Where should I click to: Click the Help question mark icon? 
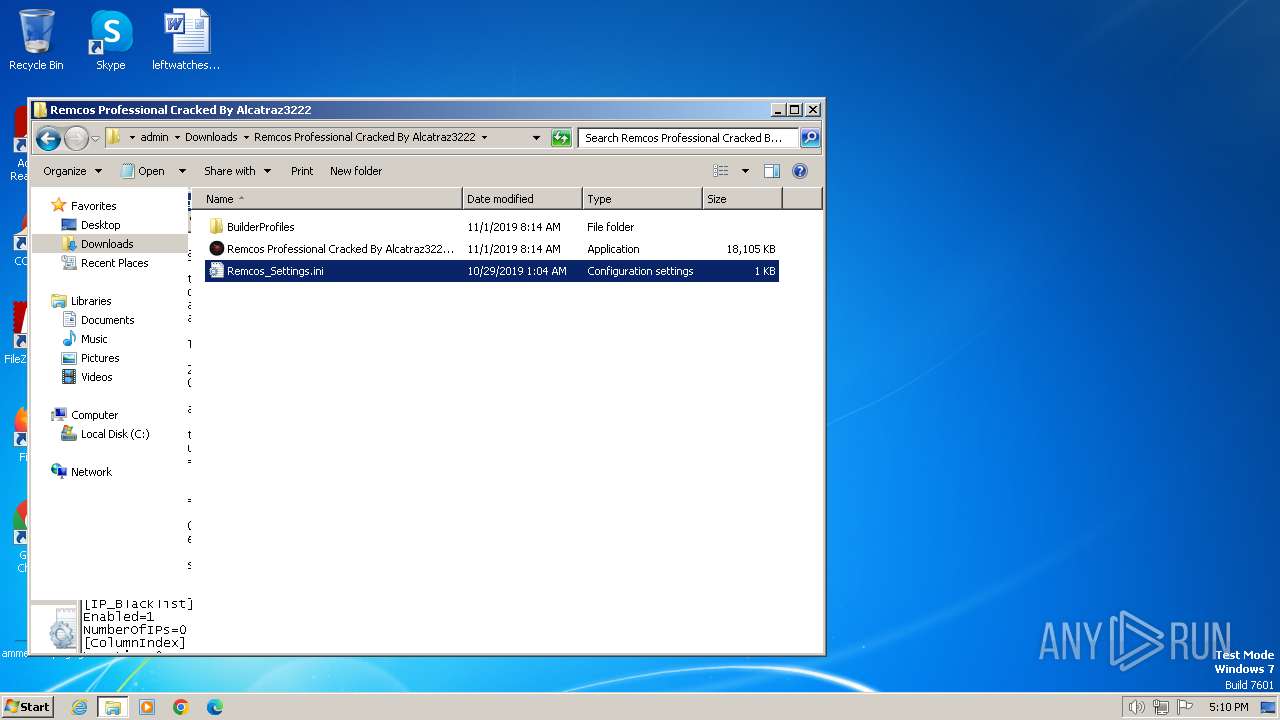pyautogui.click(x=800, y=171)
